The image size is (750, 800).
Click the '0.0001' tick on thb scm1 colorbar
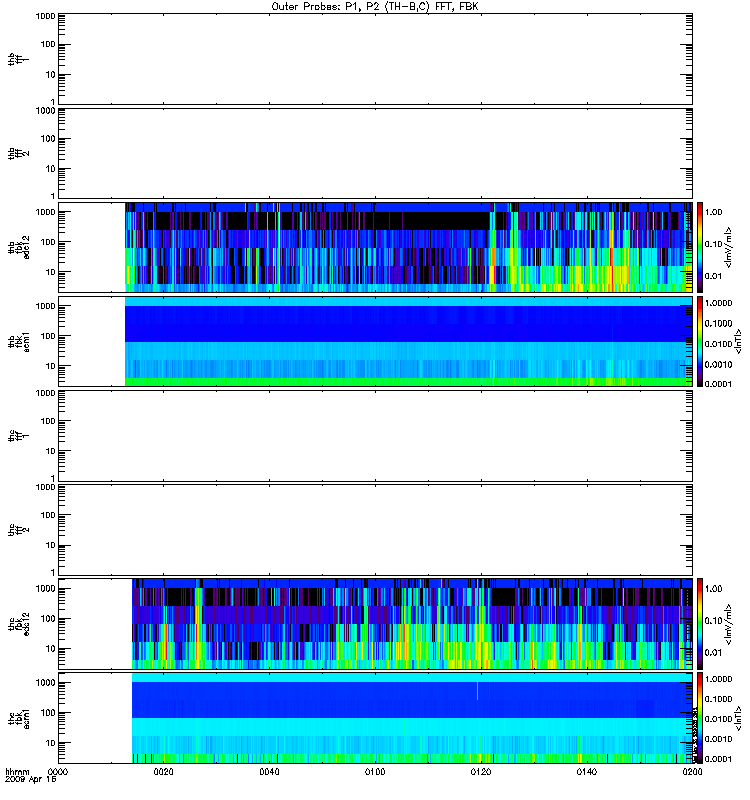pos(718,384)
